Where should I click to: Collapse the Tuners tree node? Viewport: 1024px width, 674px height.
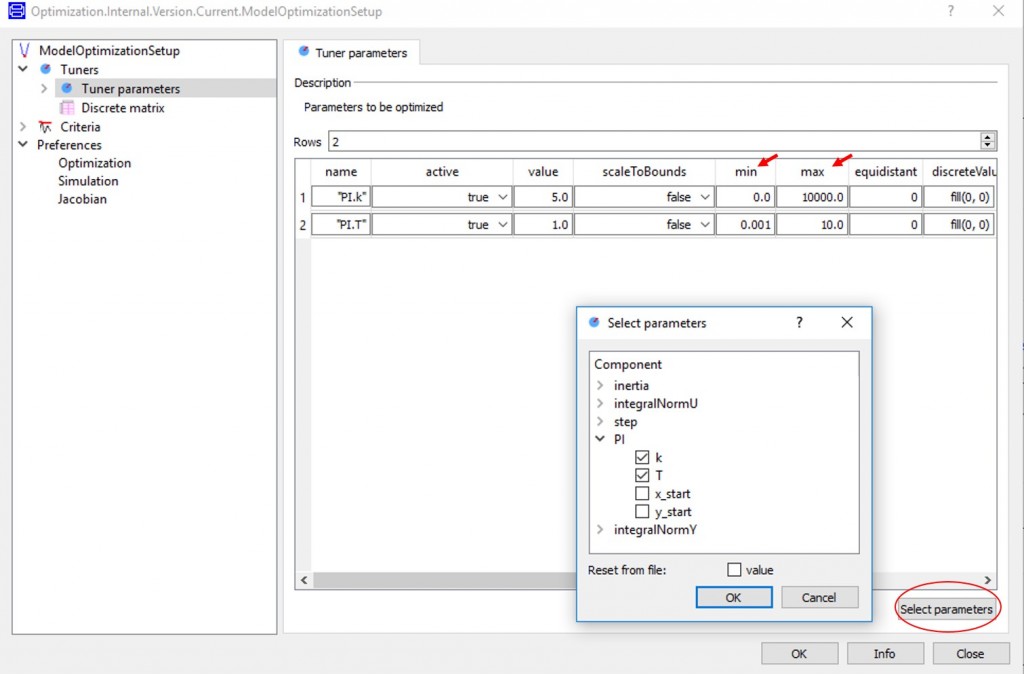pos(23,69)
